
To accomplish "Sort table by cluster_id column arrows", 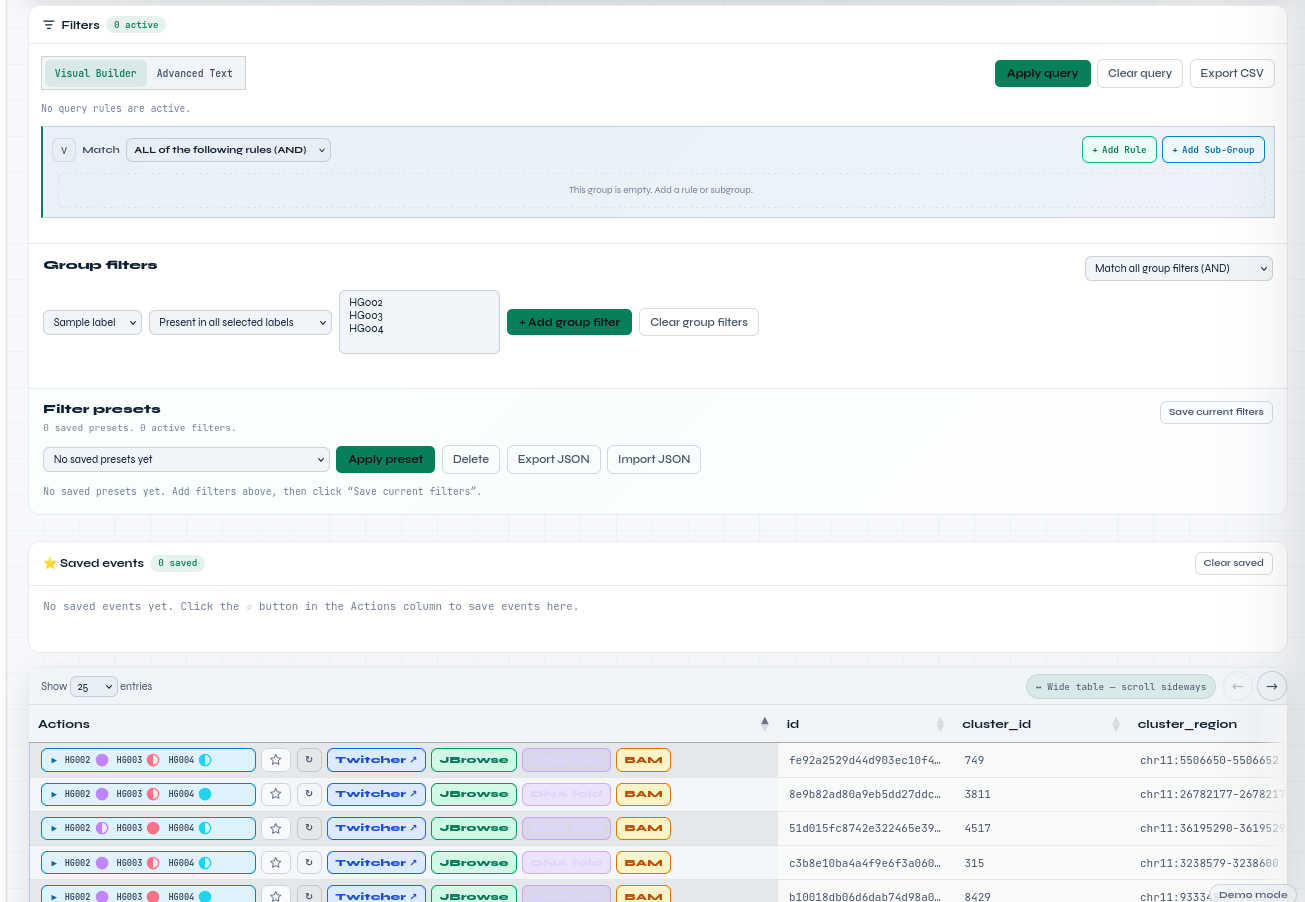I will [x=1115, y=724].
